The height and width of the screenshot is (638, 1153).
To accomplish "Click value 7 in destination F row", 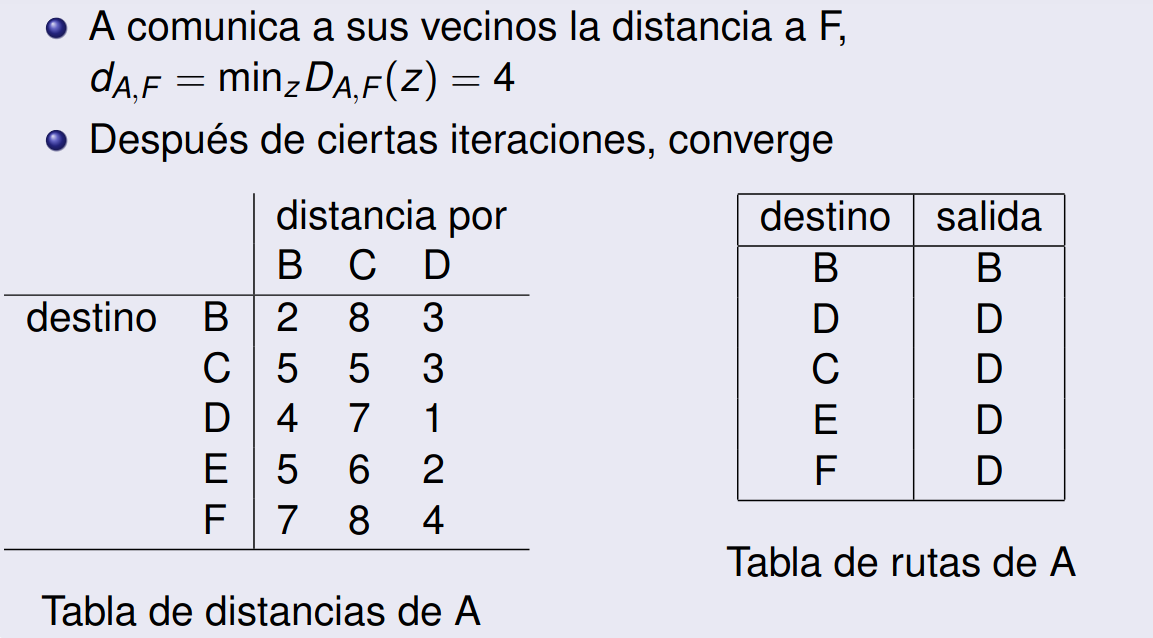I will point(287,521).
